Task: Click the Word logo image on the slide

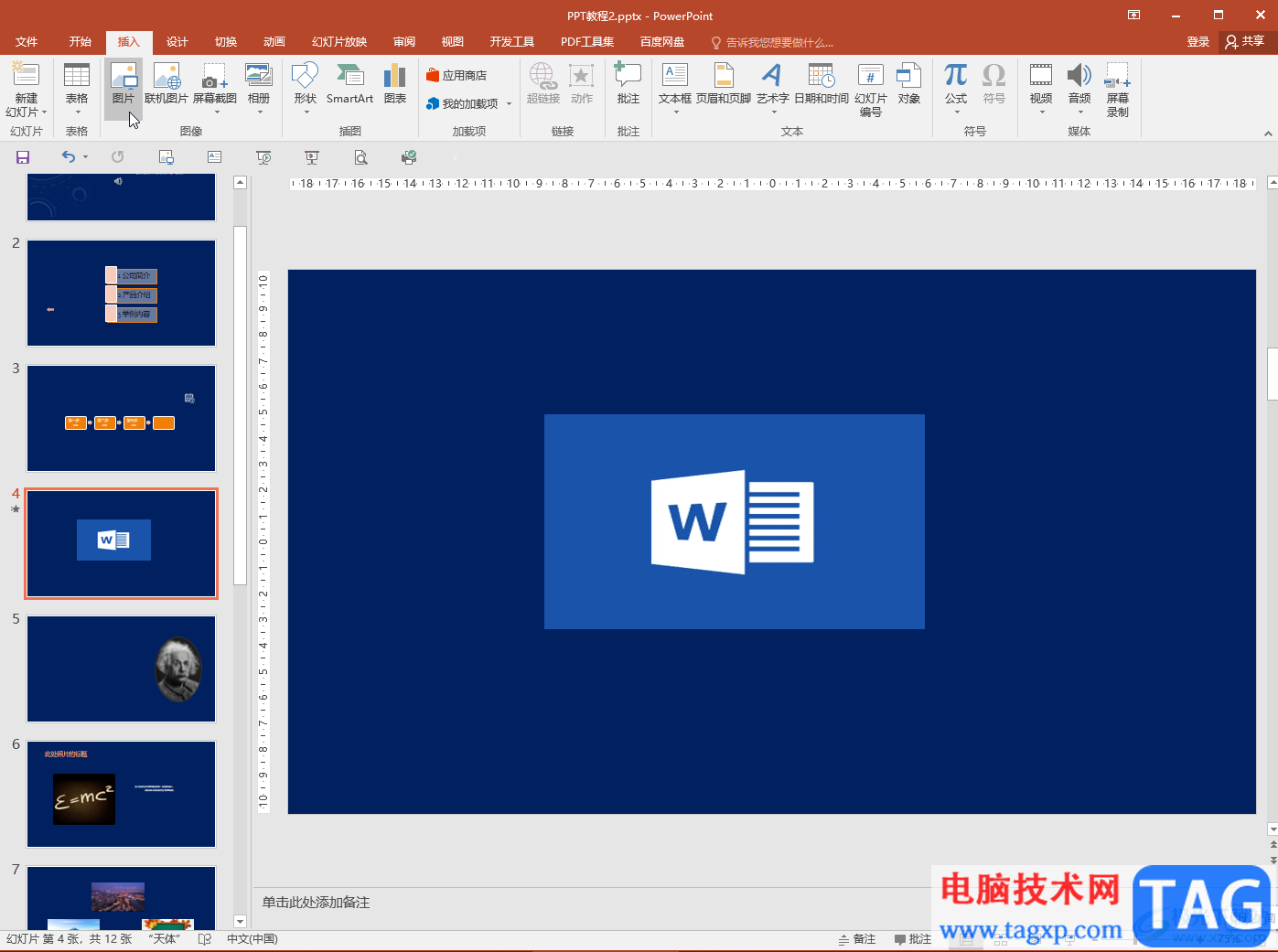Action: 735,521
